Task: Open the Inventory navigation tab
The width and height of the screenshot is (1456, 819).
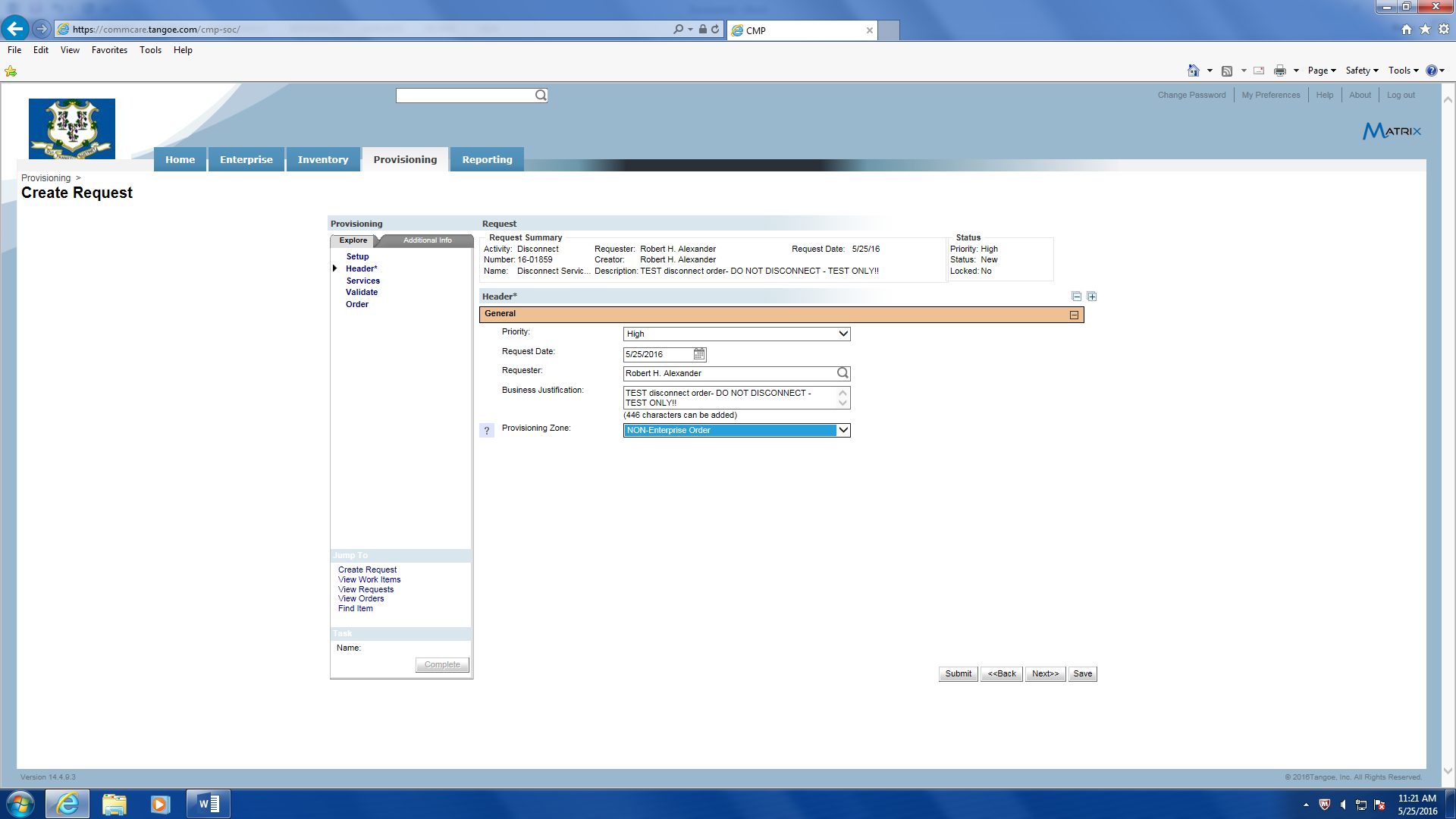Action: pos(323,159)
